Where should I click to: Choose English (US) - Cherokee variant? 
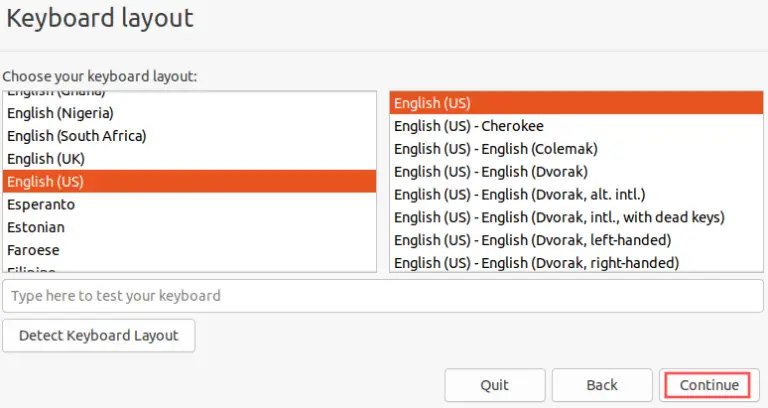[576, 126]
